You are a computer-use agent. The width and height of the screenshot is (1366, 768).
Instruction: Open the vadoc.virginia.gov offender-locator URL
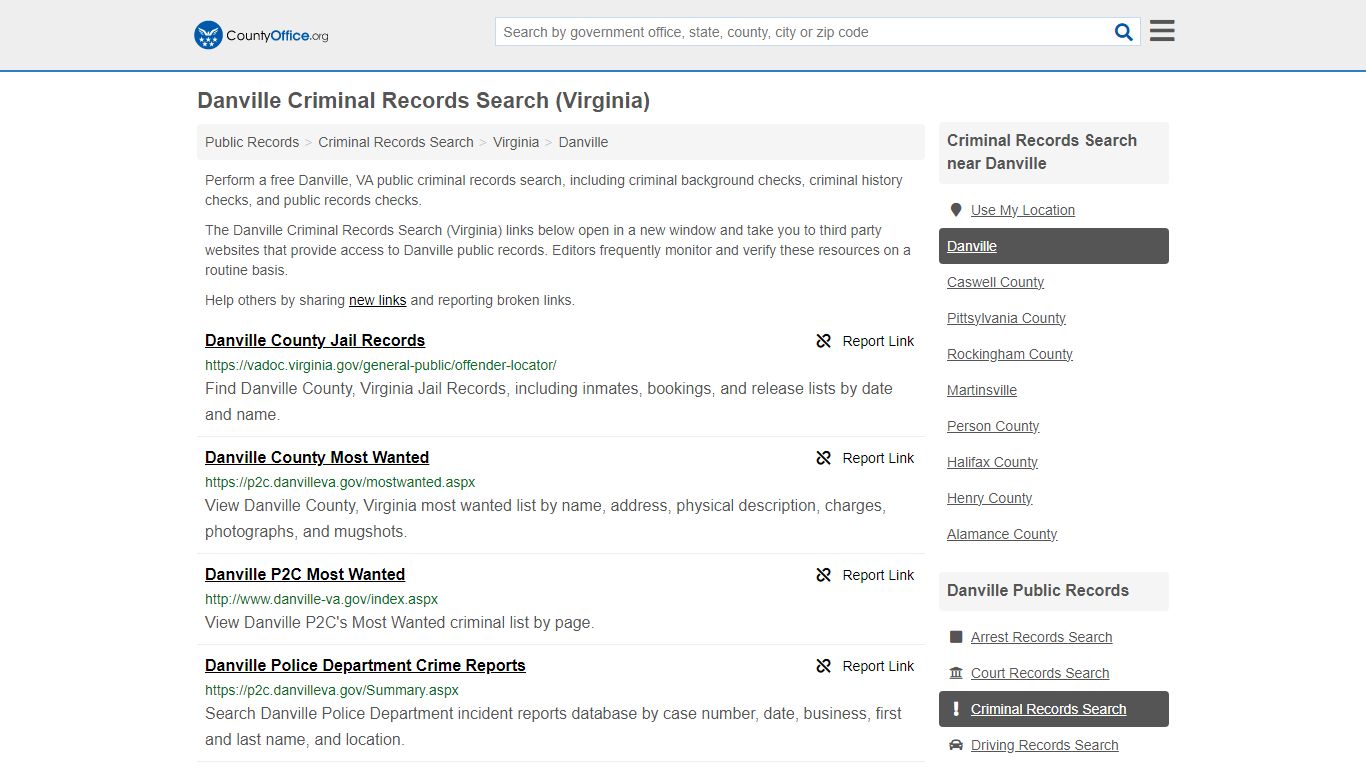[381, 365]
